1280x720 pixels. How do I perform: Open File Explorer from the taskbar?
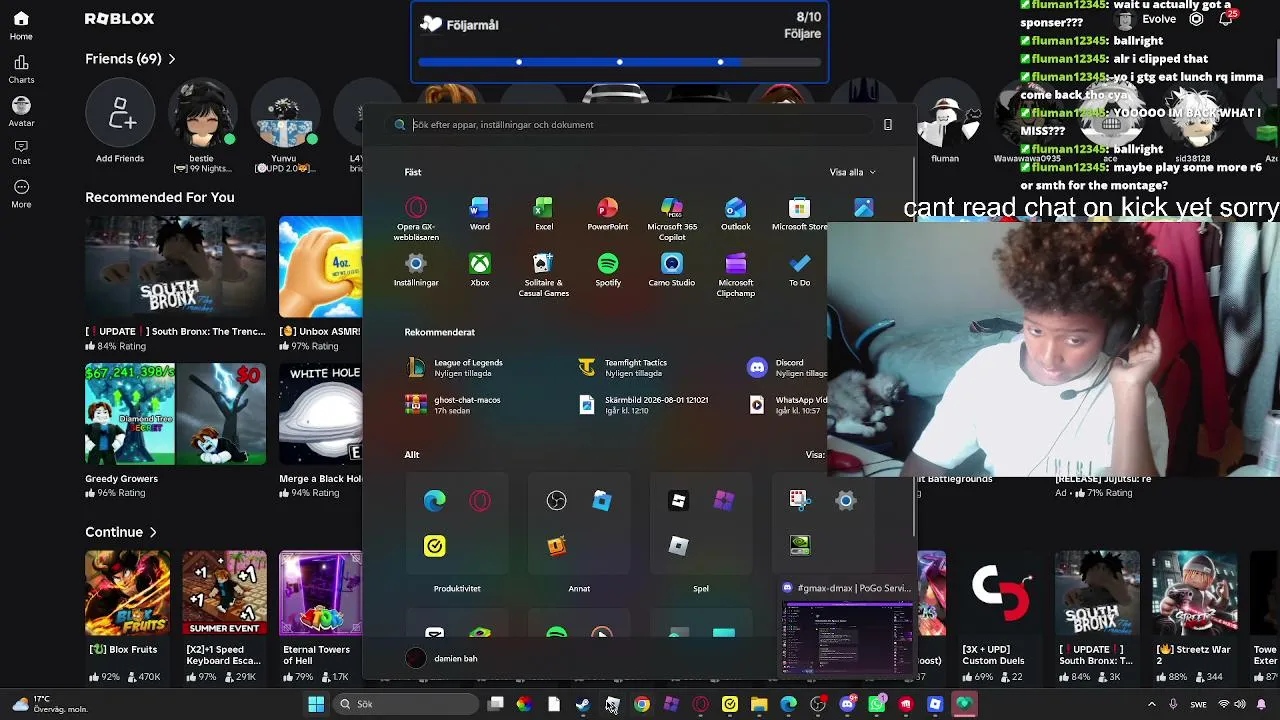coord(759,704)
